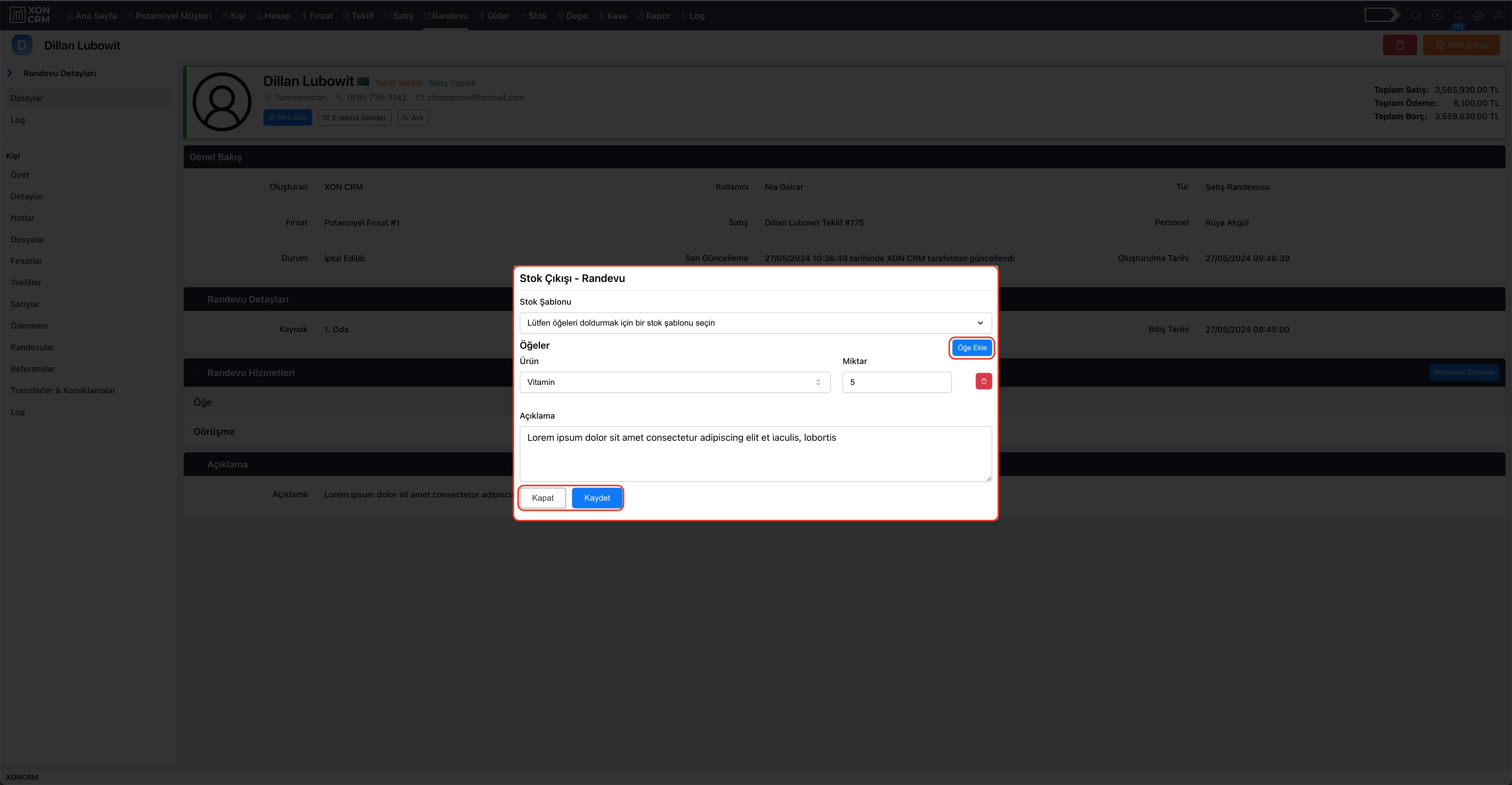Open the Fırsat menu
Screen dimensions: 1512x785
317,16
